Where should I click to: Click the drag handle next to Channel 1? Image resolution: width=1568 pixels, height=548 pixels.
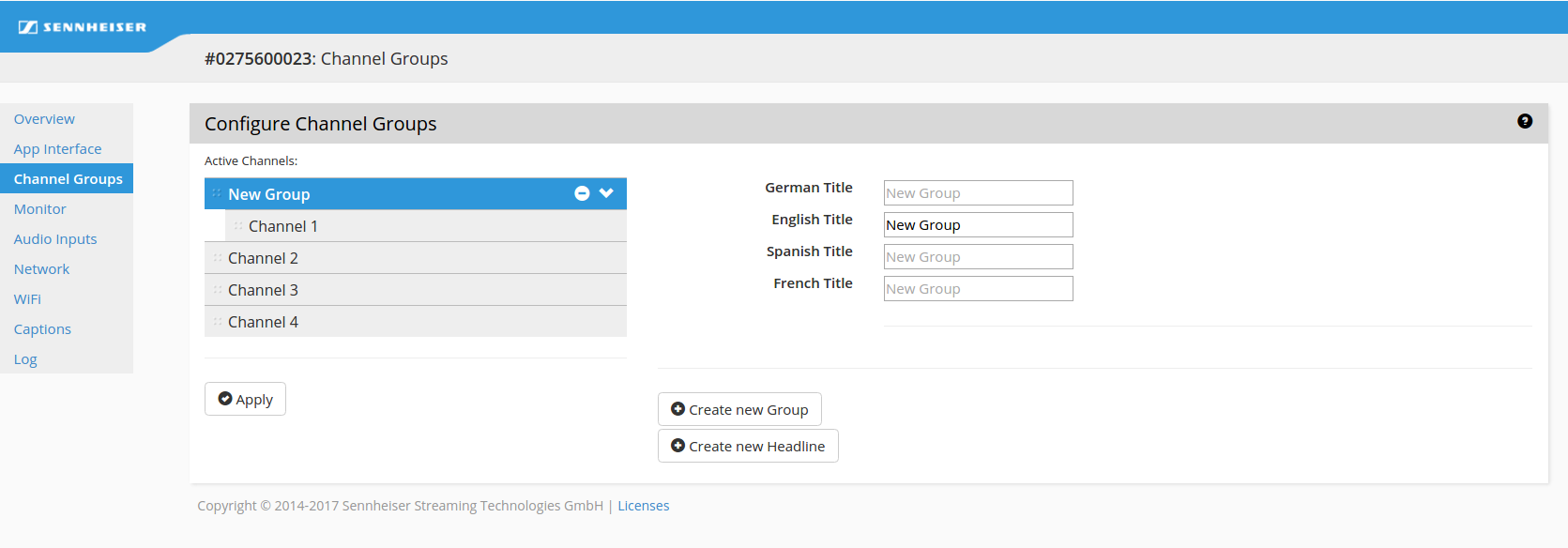(238, 226)
